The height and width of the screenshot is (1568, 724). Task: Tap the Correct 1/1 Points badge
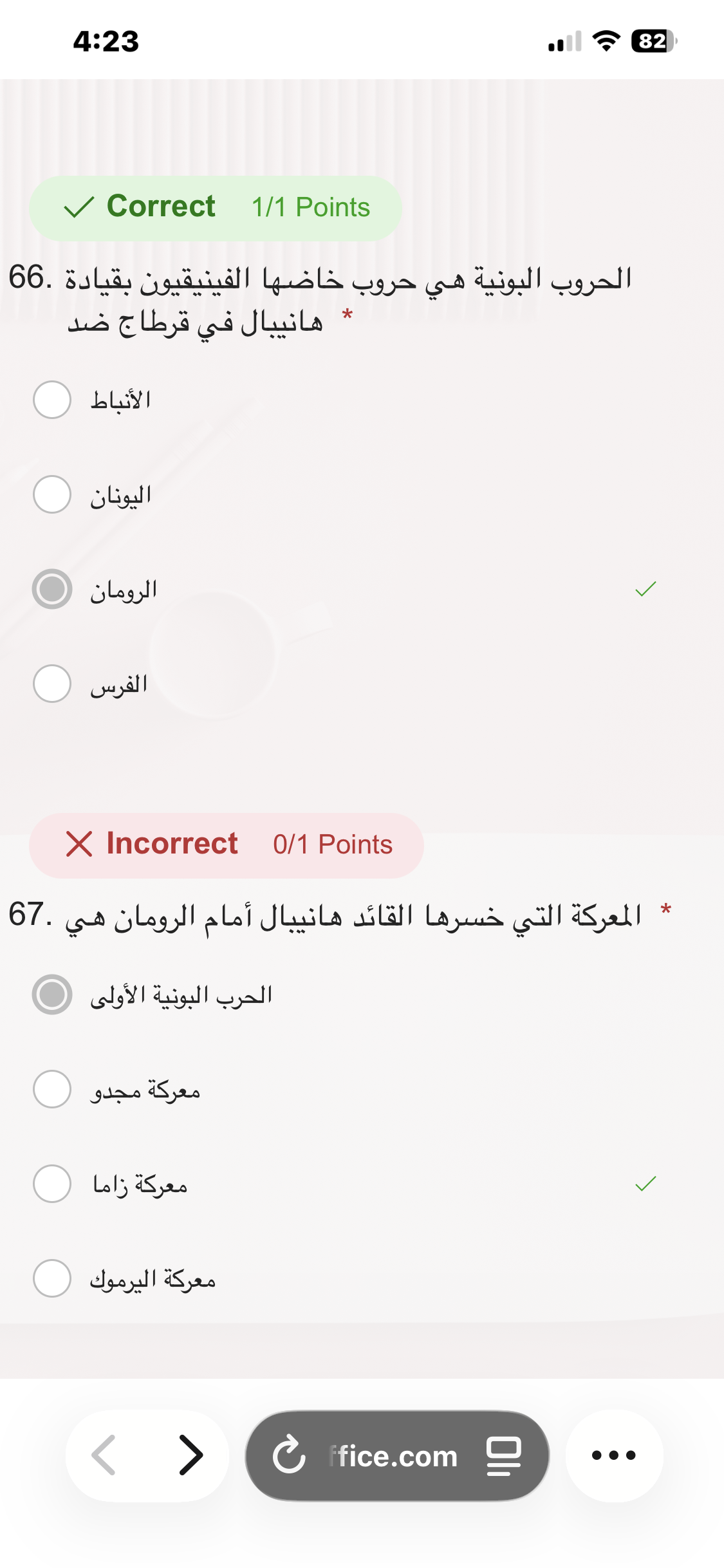coord(216,208)
